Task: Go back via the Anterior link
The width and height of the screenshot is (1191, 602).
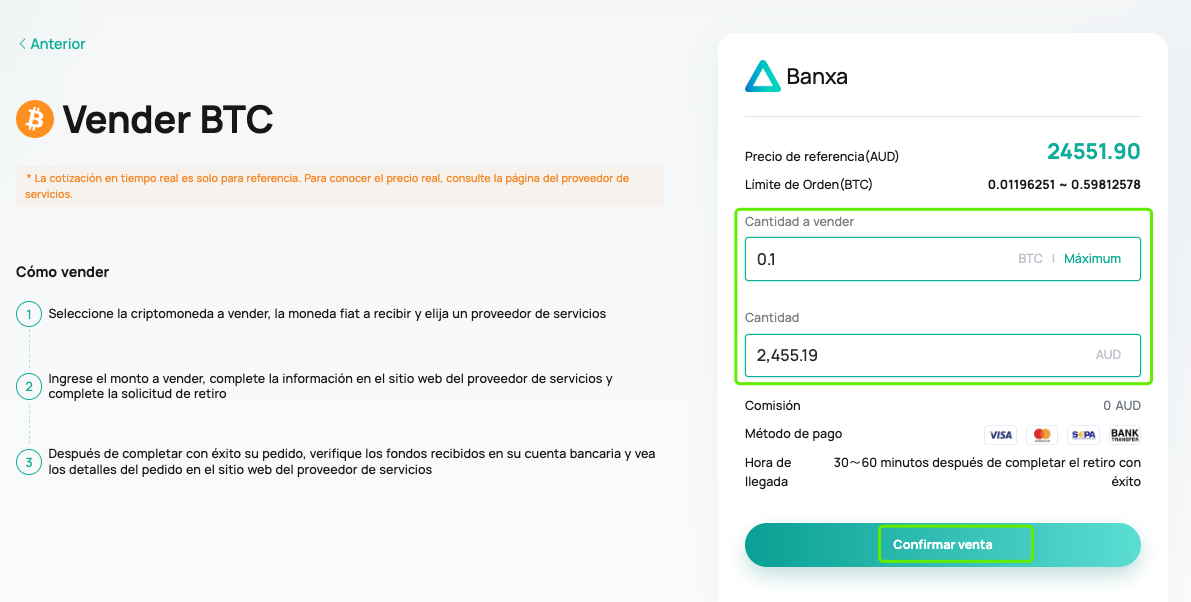Action: pyautogui.click(x=58, y=44)
